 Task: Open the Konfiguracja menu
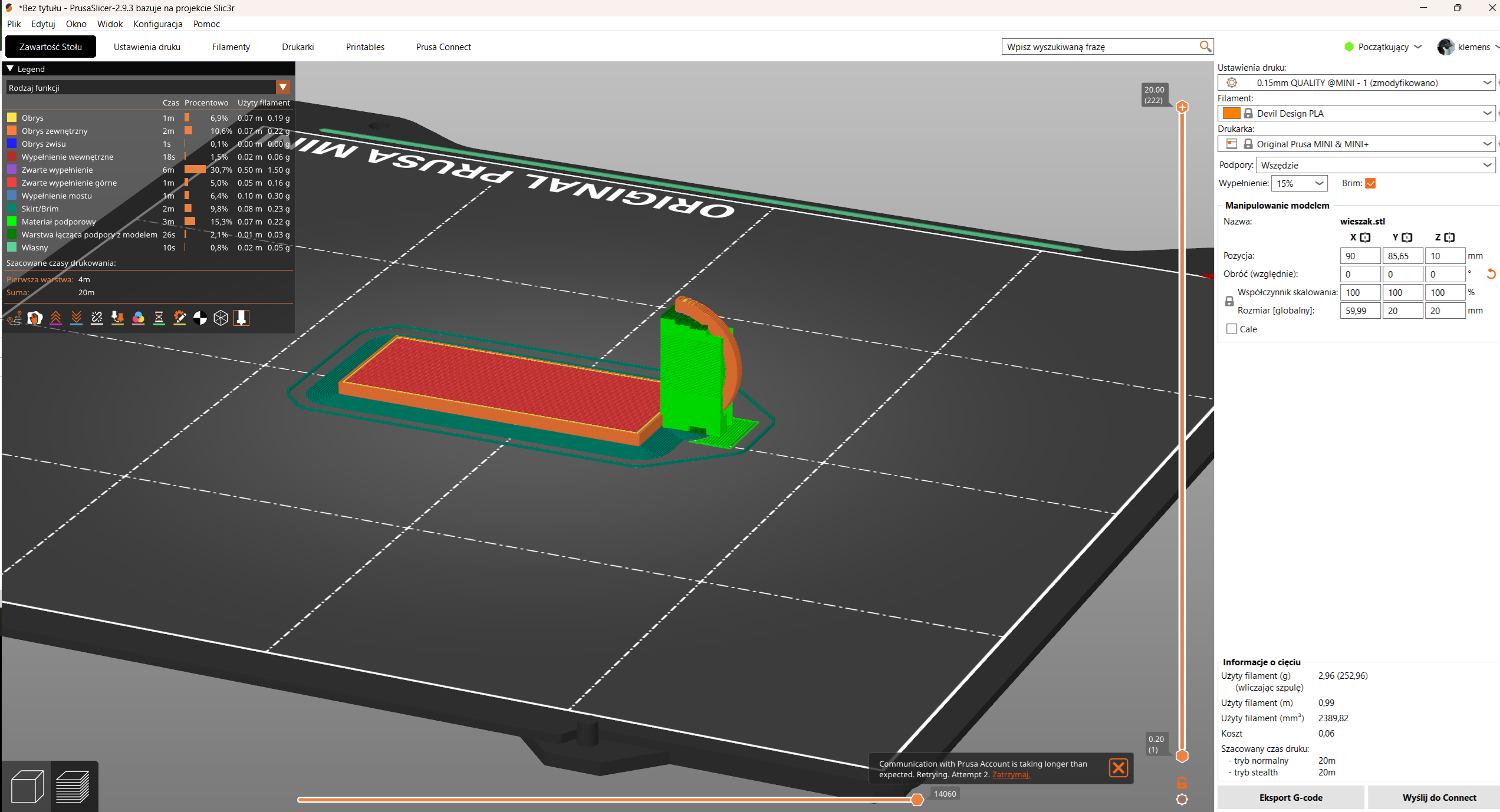tap(157, 24)
